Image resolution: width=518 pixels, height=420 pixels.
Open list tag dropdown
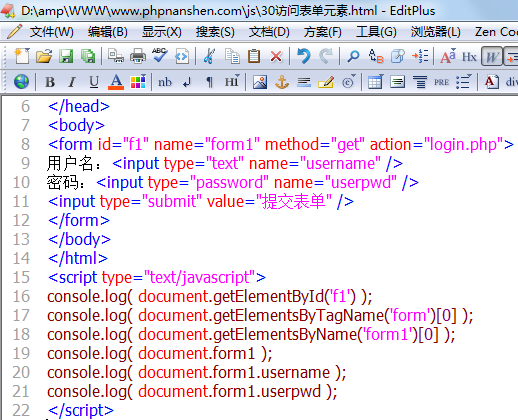[x=464, y=82]
